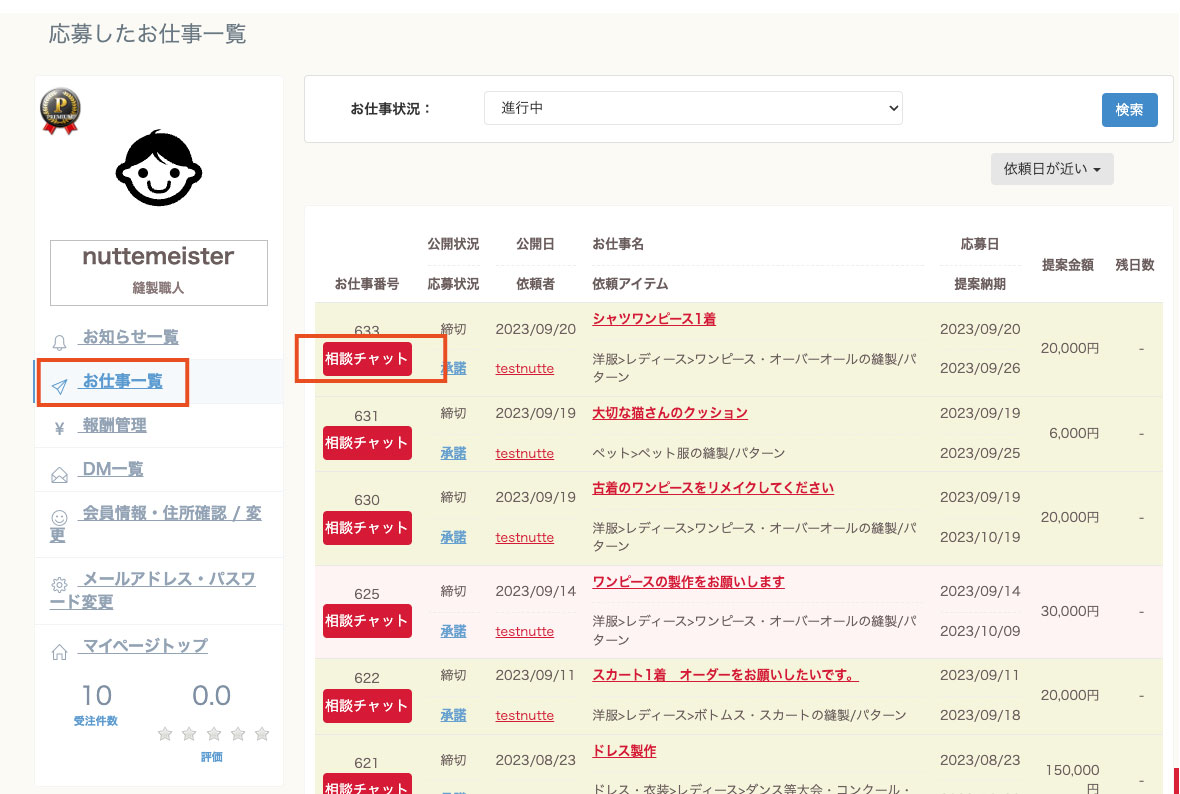Click testnutte link in job 625 row

pyautogui.click(x=525, y=631)
